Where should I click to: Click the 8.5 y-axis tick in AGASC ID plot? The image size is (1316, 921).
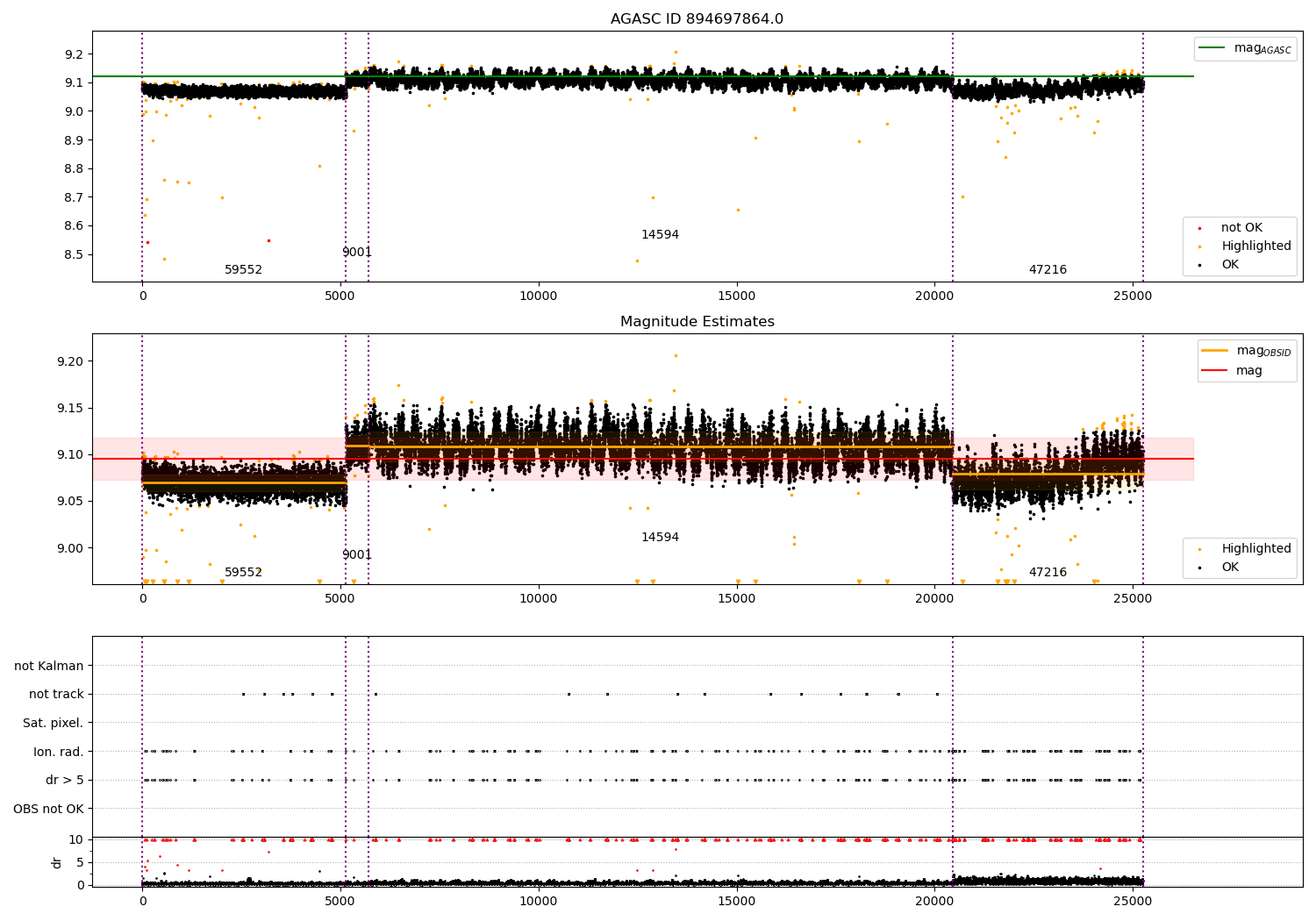(74, 255)
